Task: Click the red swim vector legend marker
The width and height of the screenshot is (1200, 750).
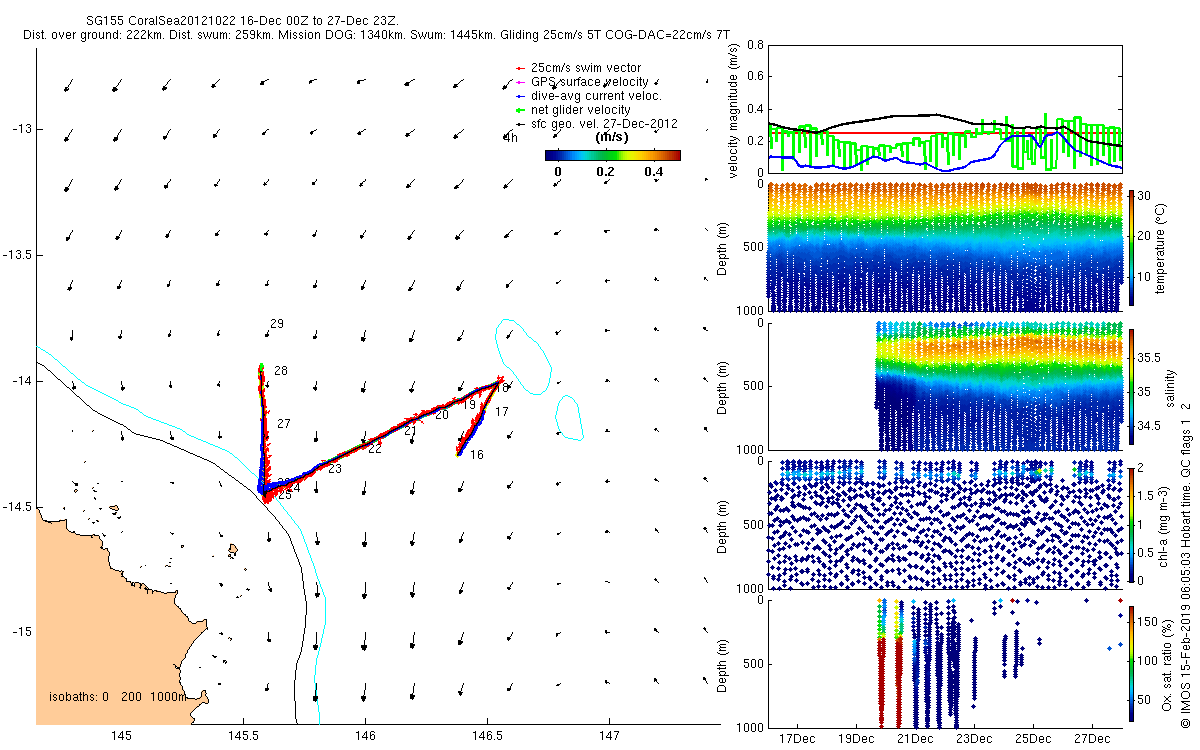Action: [519, 68]
